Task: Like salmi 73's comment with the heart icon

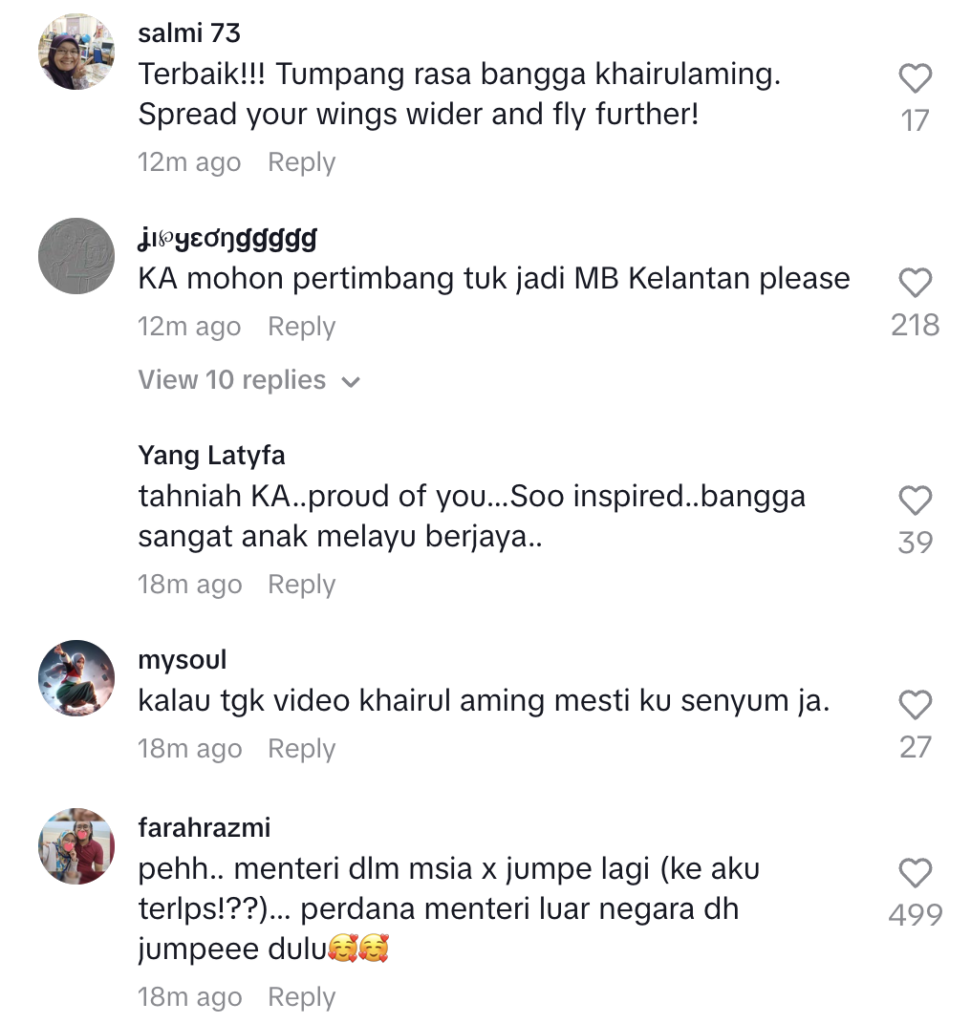Action: pyautogui.click(x=915, y=78)
